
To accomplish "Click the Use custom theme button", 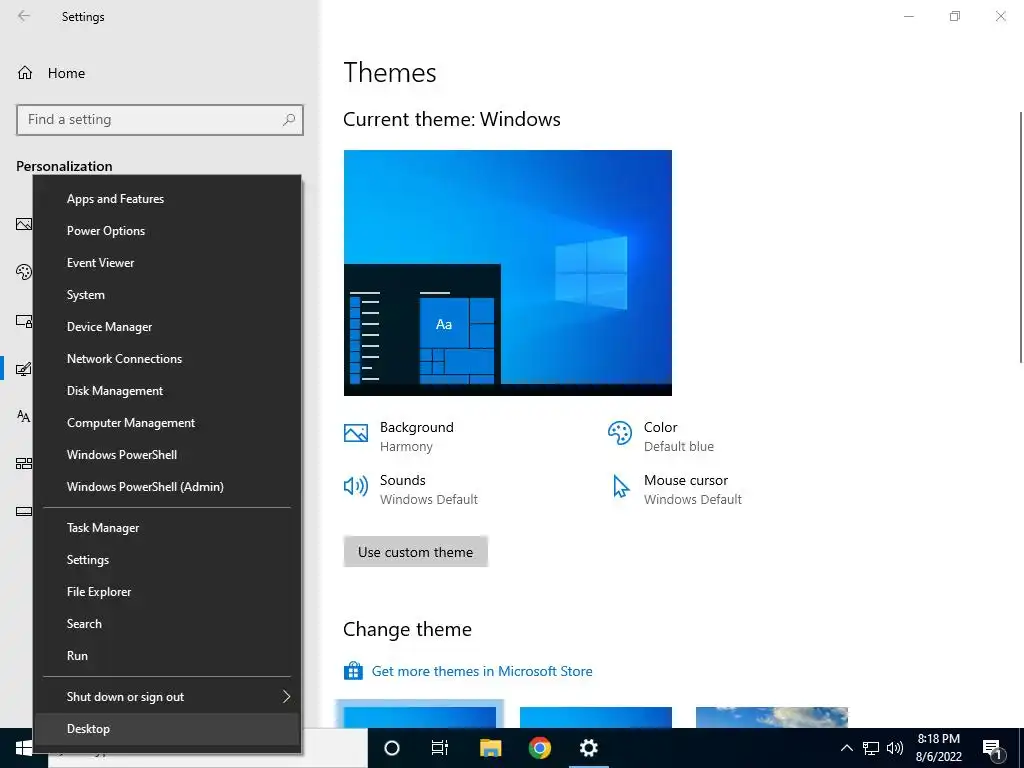I will [415, 552].
